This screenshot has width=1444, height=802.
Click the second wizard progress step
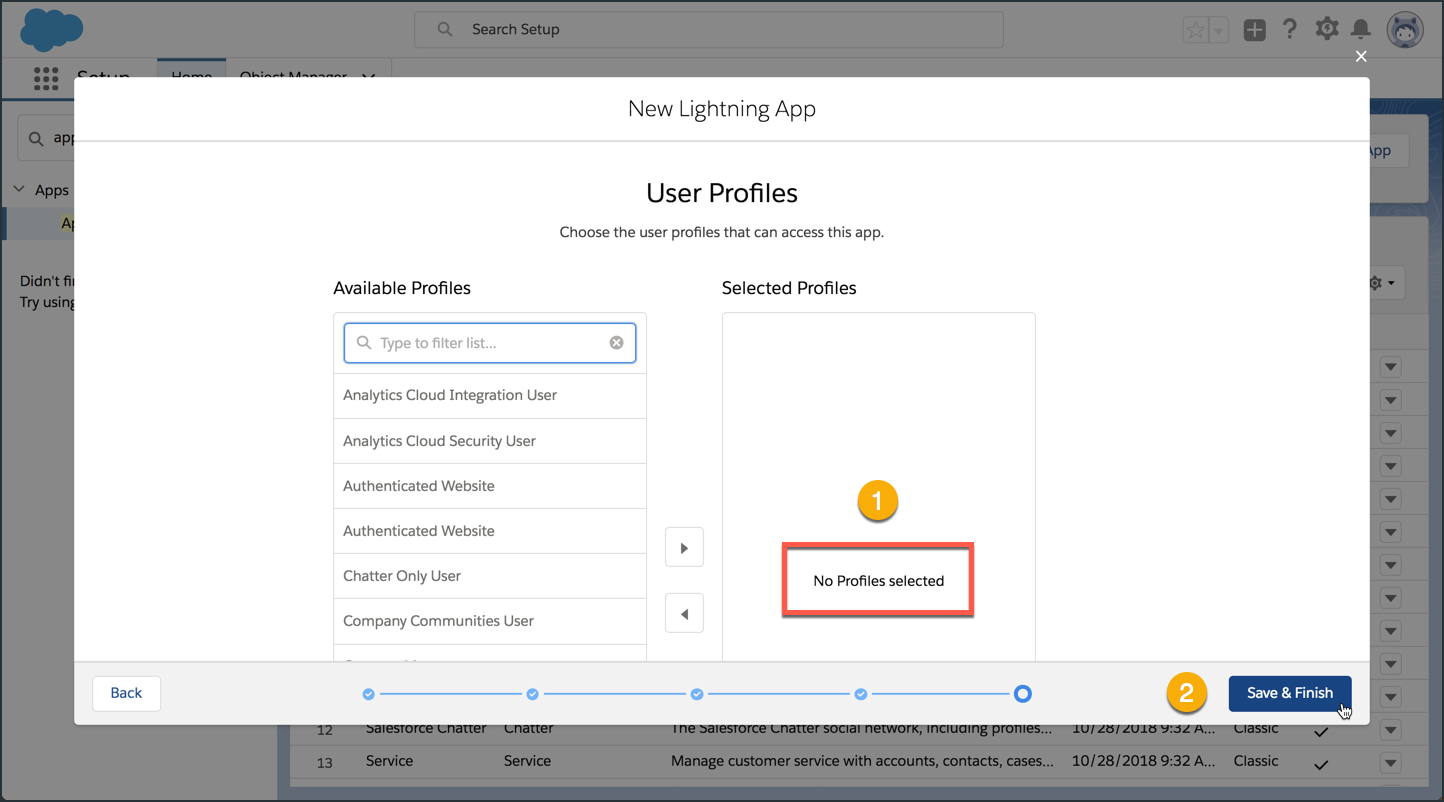click(533, 694)
